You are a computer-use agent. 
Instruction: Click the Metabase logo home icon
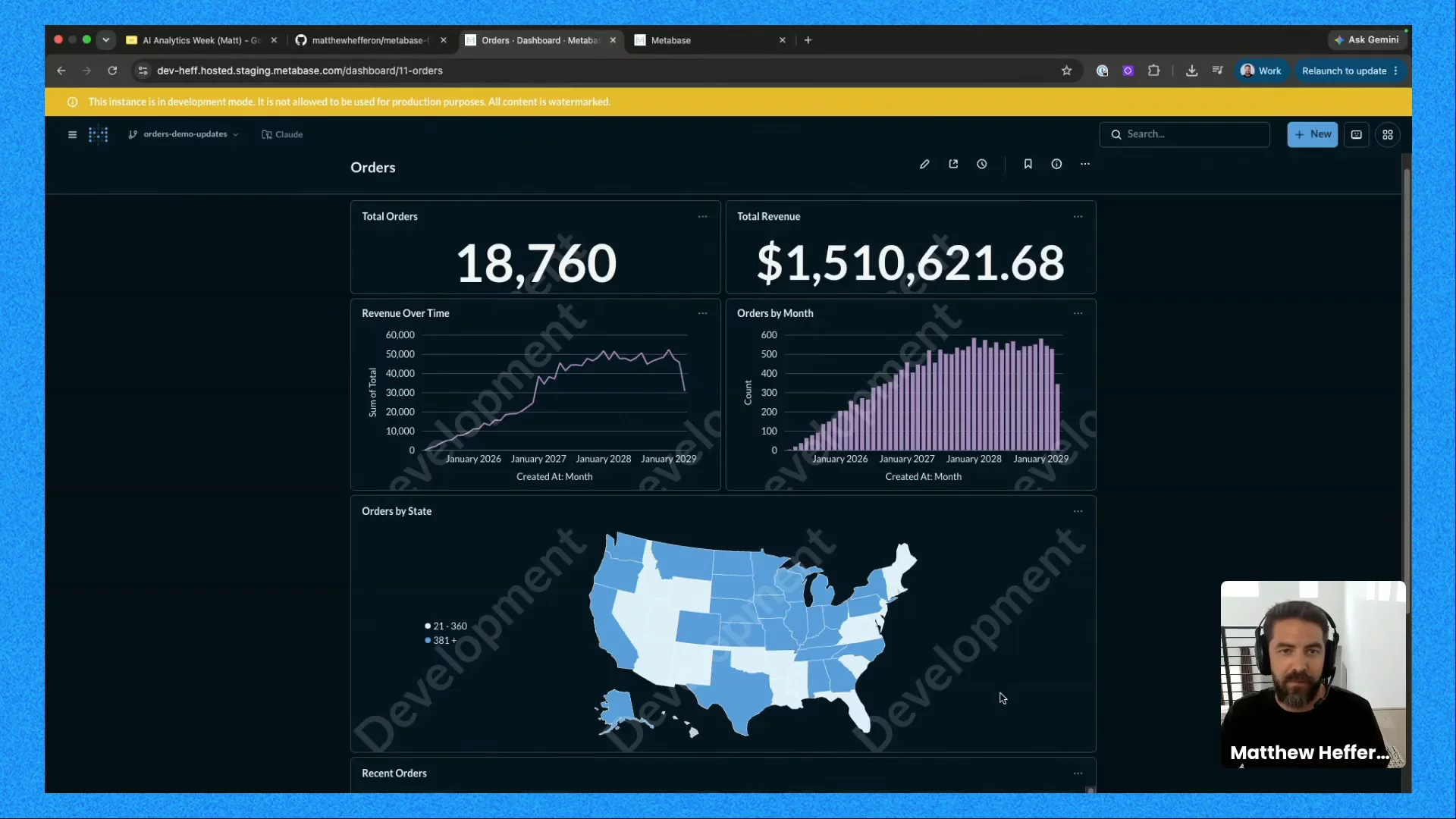point(99,134)
